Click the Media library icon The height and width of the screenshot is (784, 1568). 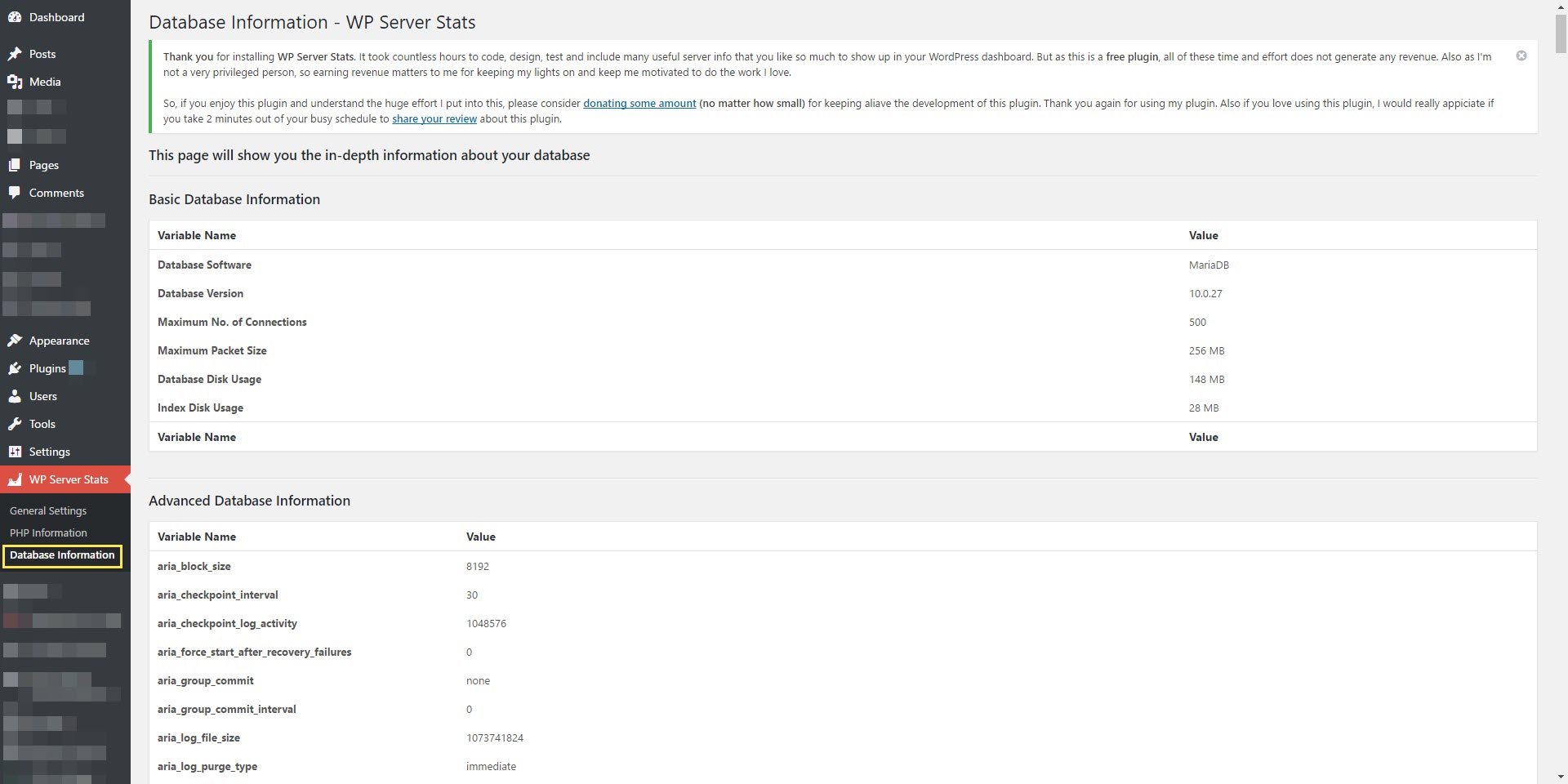(x=16, y=82)
